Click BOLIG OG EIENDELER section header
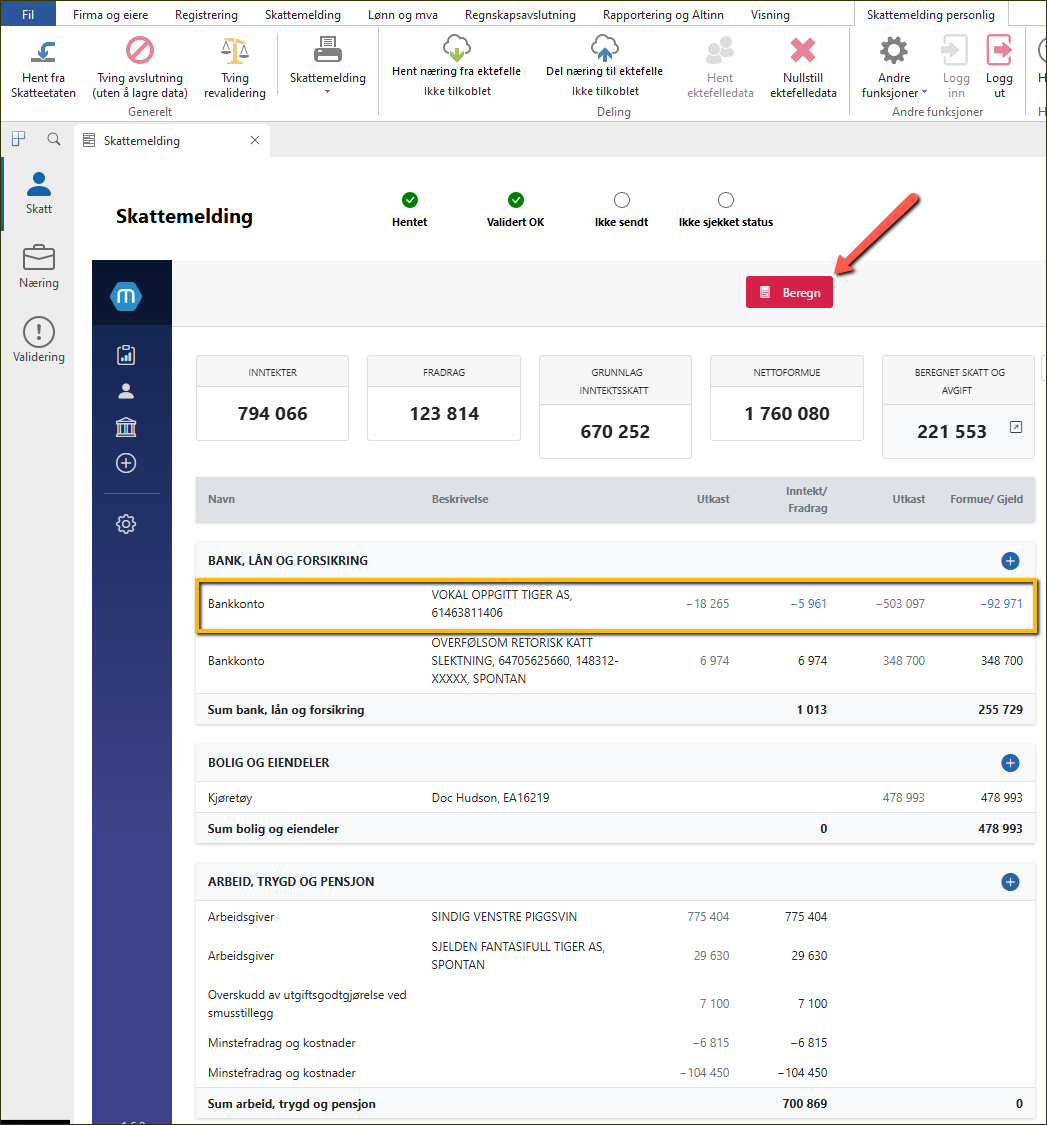 268,763
